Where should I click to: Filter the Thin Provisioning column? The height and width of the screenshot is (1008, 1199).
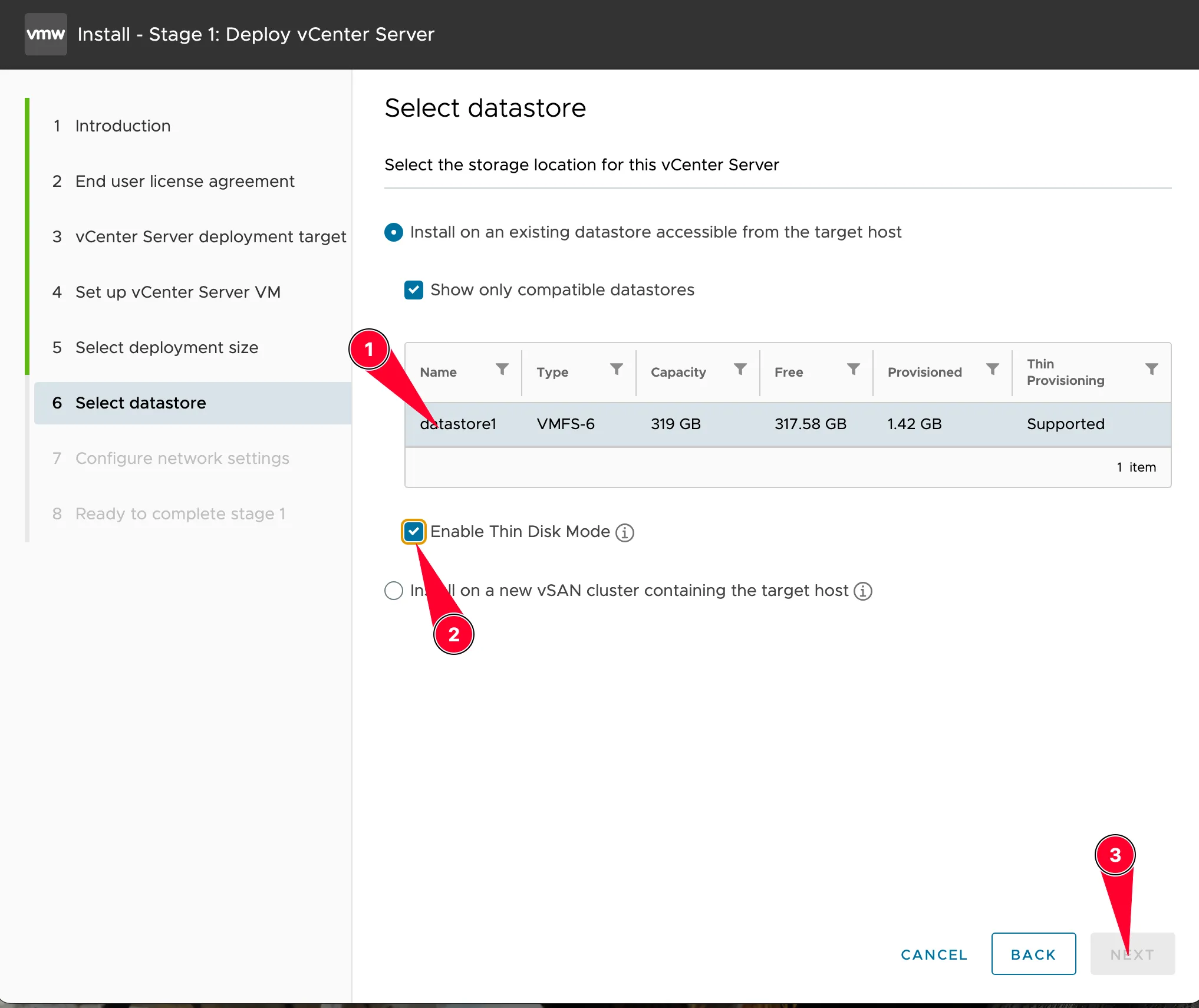[1152, 369]
